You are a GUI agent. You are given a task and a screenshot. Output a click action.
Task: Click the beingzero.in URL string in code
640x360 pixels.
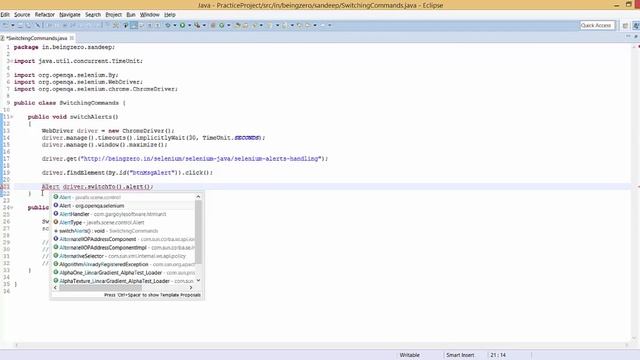point(201,159)
